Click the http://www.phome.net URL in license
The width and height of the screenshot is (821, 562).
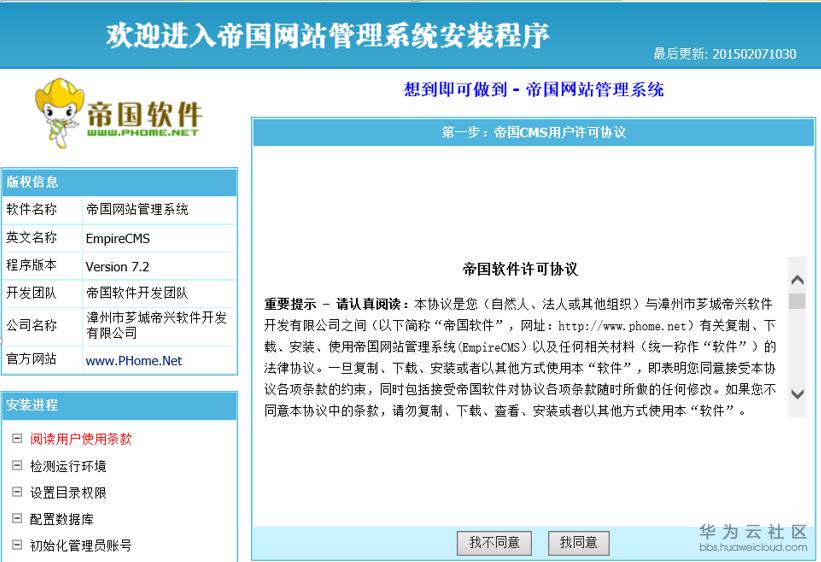tap(622, 326)
